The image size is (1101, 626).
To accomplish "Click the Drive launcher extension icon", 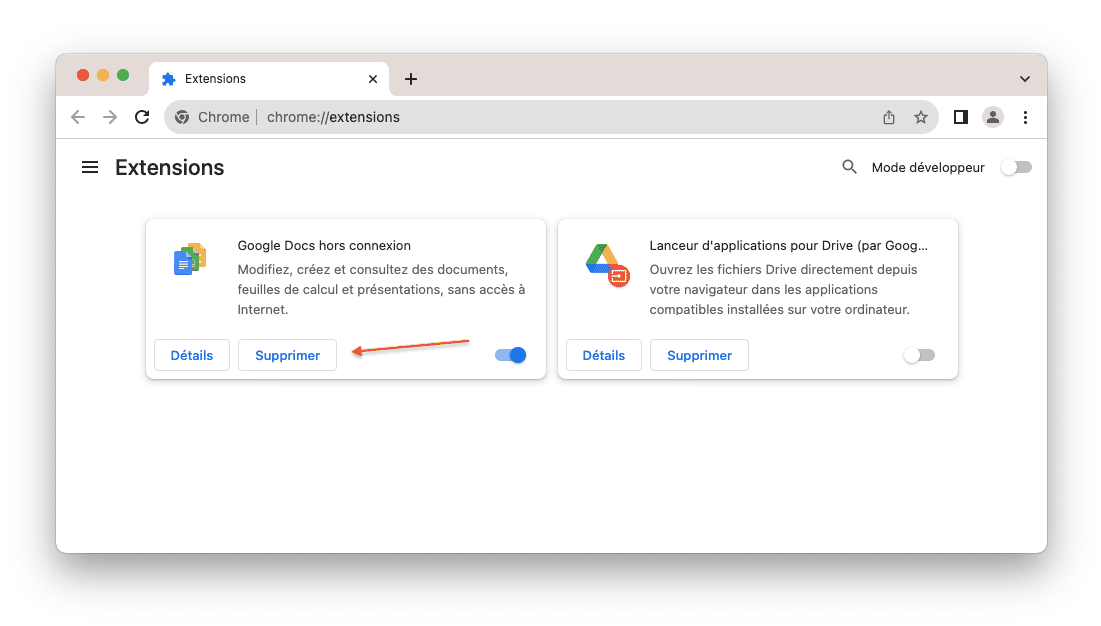I will [x=607, y=265].
